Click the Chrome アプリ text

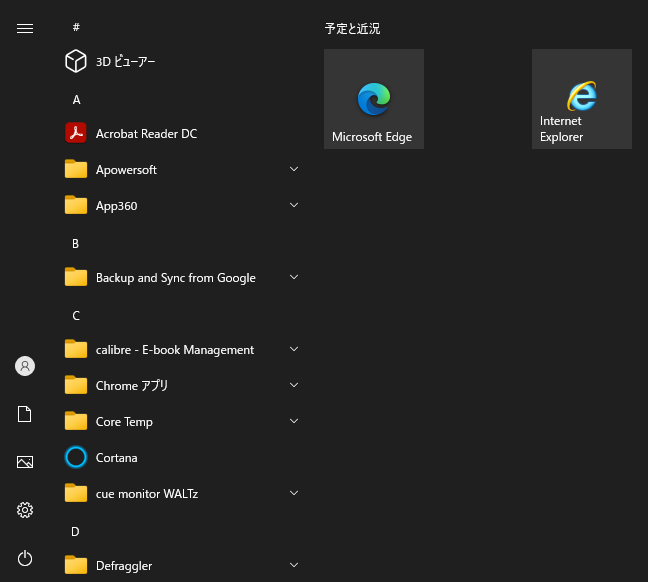click(132, 386)
